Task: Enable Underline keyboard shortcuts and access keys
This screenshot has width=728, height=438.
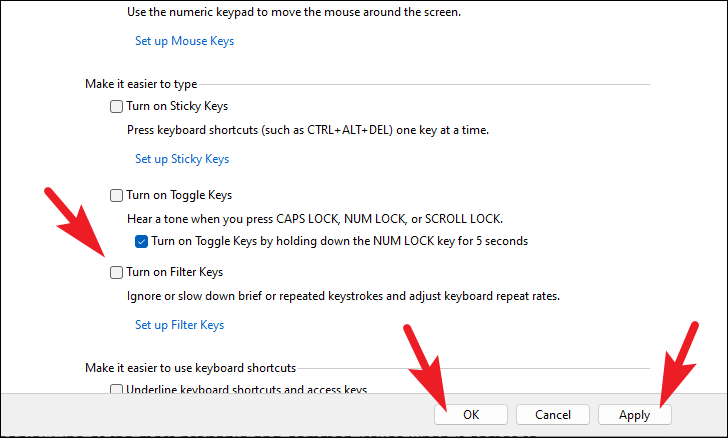Action: (117, 390)
